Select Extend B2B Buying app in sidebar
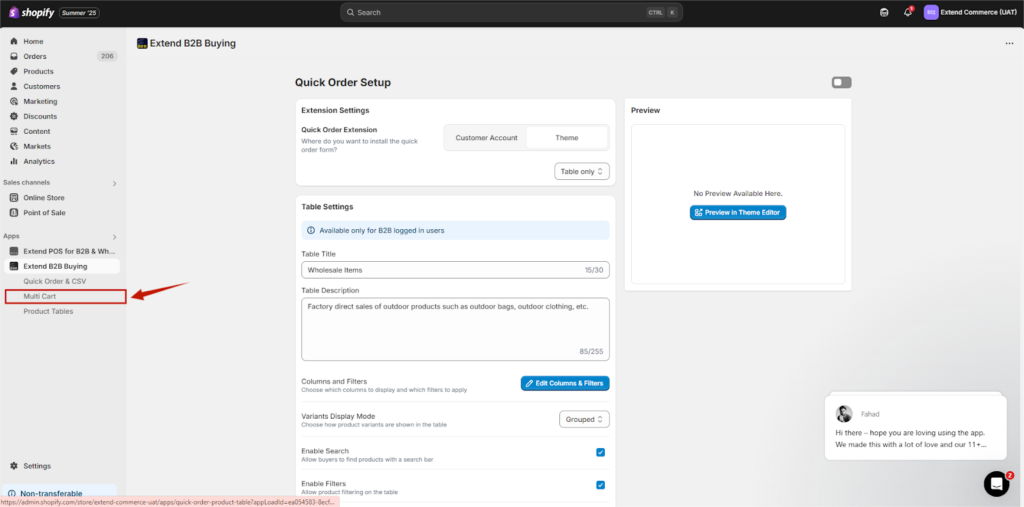Image resolution: width=1024 pixels, height=507 pixels. [62, 266]
